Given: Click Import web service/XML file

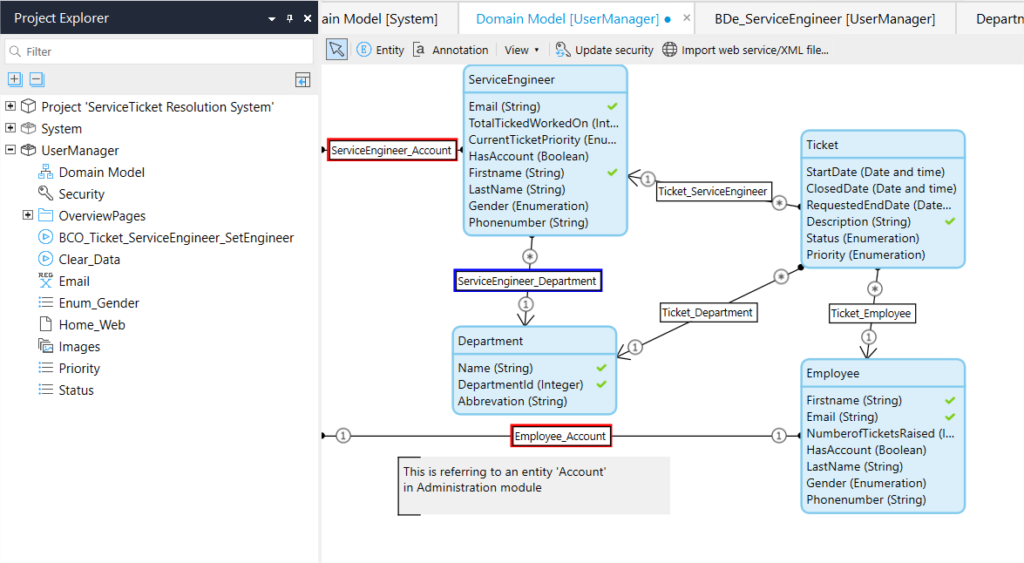Looking at the screenshot, I should pyautogui.click(x=745, y=50).
